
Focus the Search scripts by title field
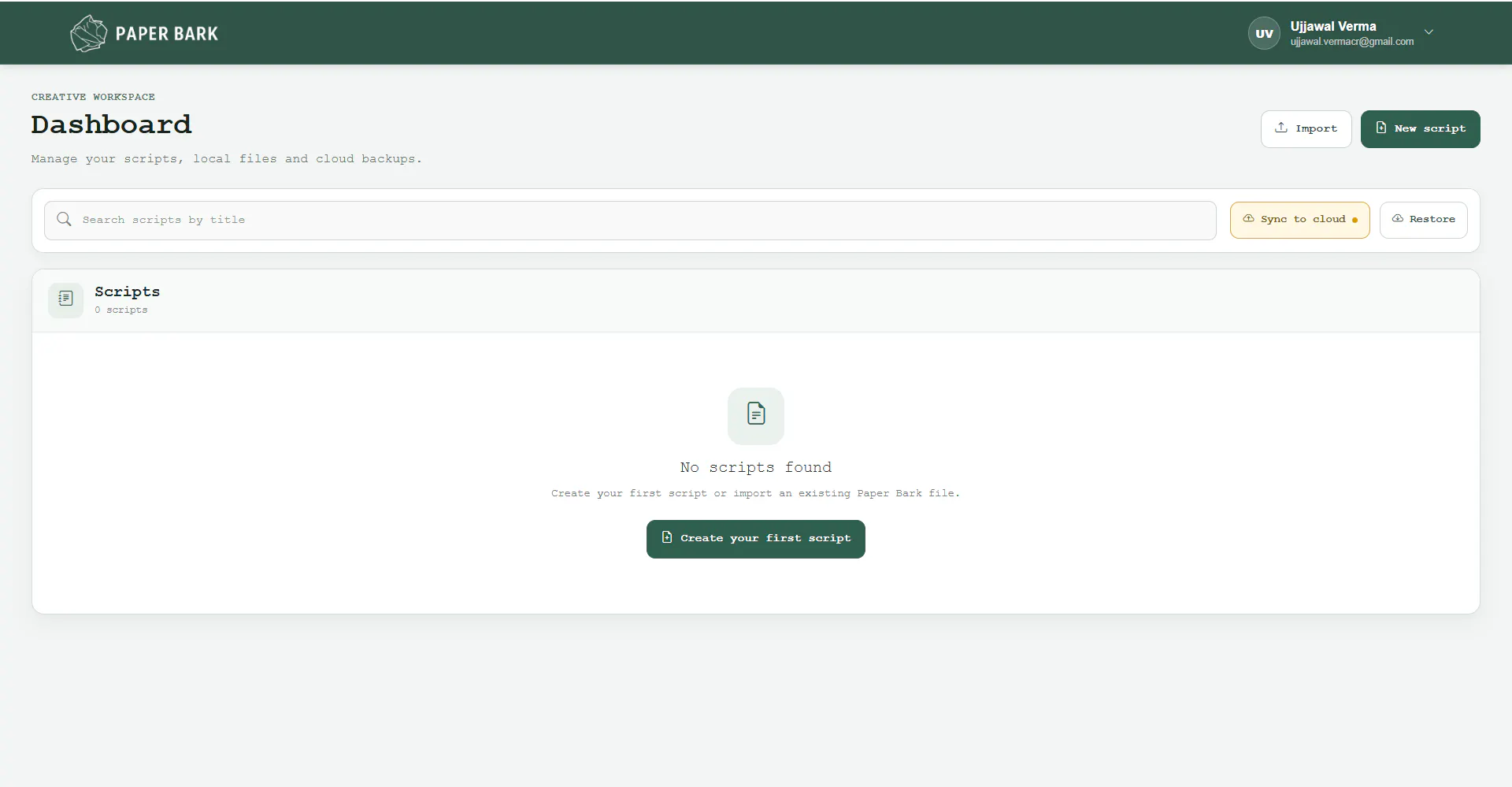tap(630, 220)
